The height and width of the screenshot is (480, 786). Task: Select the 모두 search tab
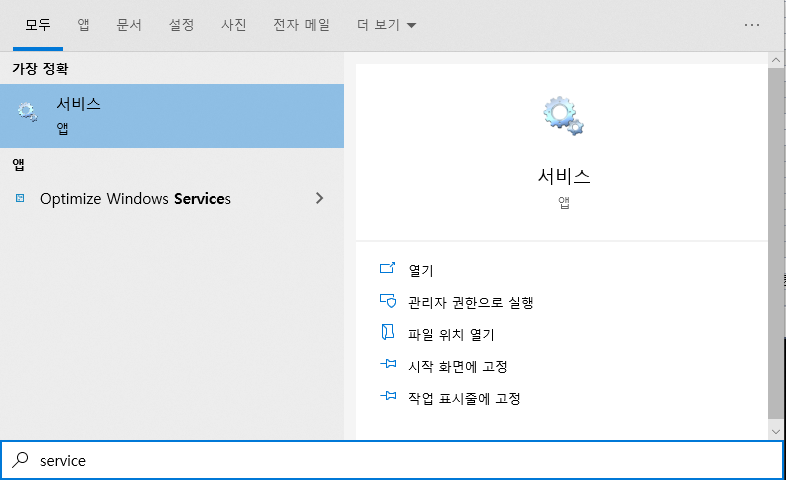coord(38,25)
